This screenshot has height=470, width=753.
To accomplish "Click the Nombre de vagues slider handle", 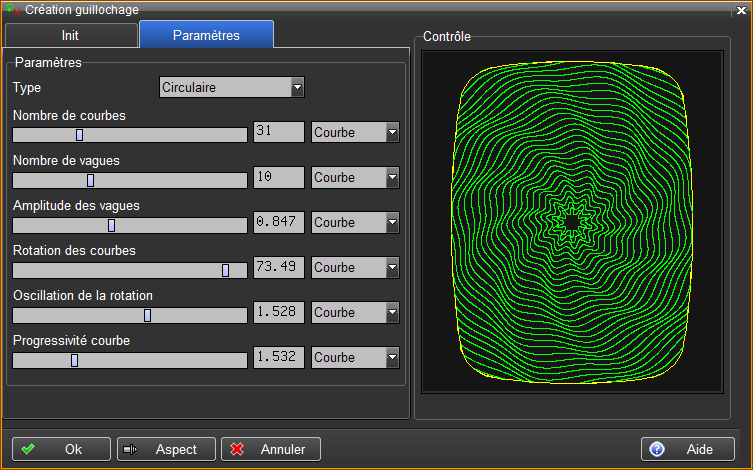I will coord(90,180).
